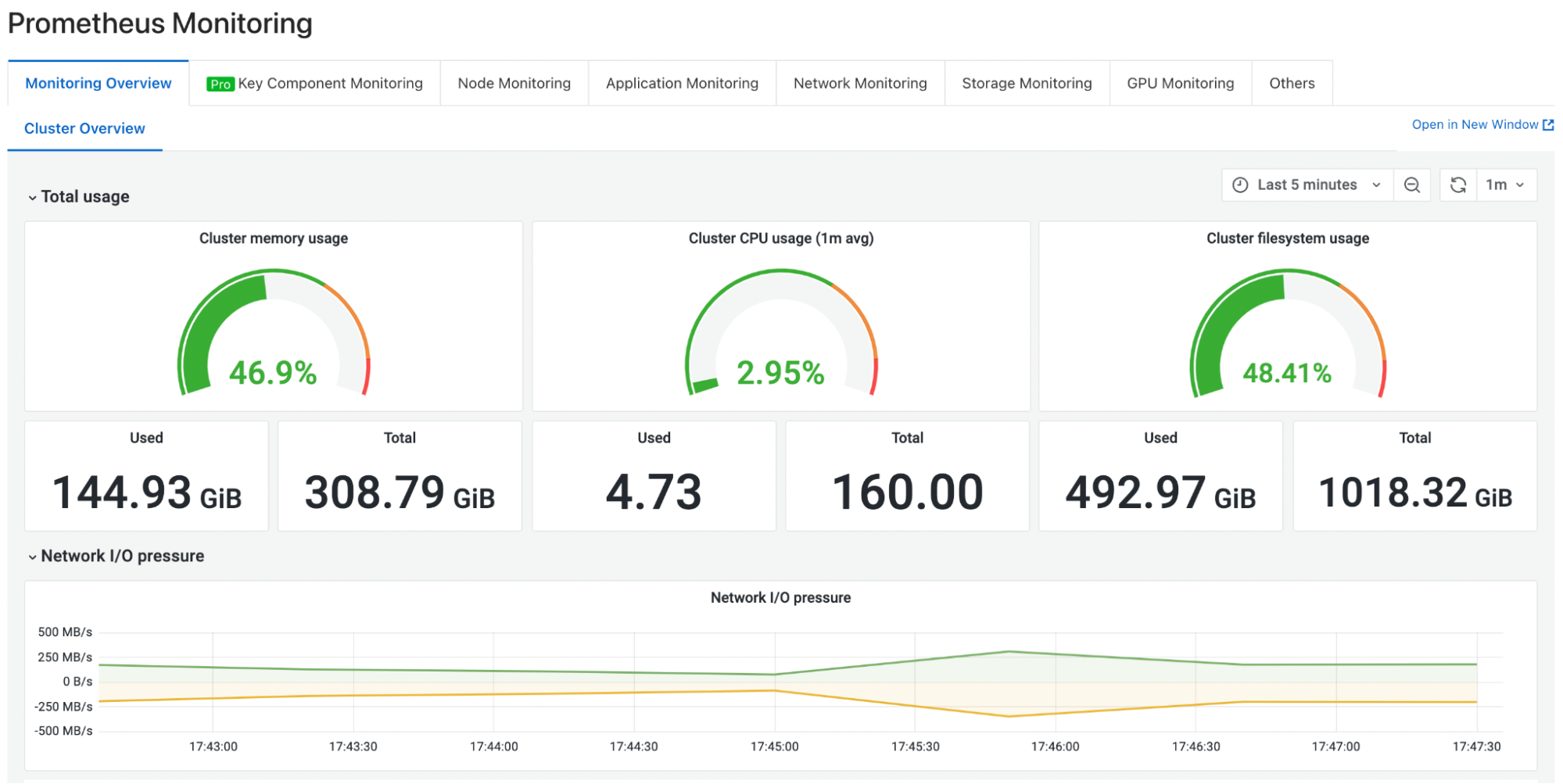Click the Cluster filesystem usage panel title
Screen dimensions: 1563x784
(x=1288, y=238)
